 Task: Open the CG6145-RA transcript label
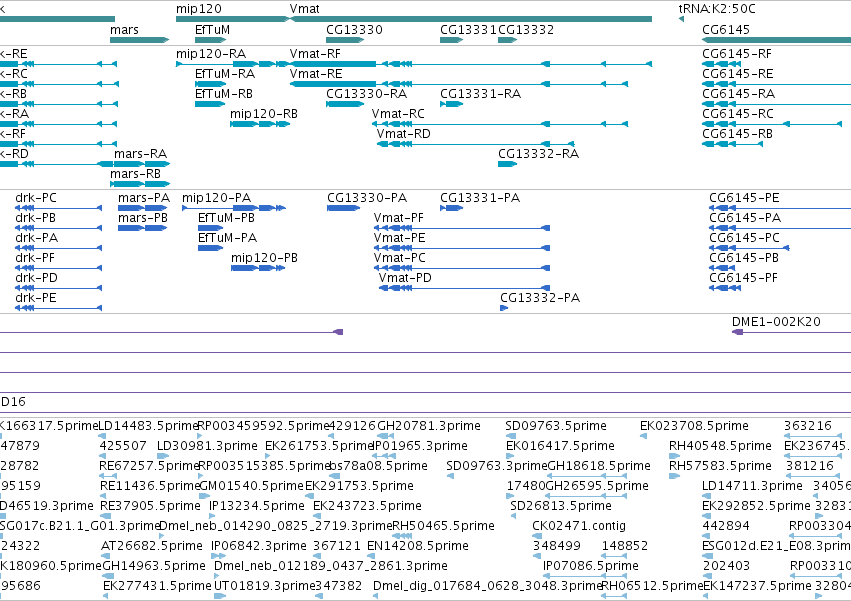(x=739, y=94)
